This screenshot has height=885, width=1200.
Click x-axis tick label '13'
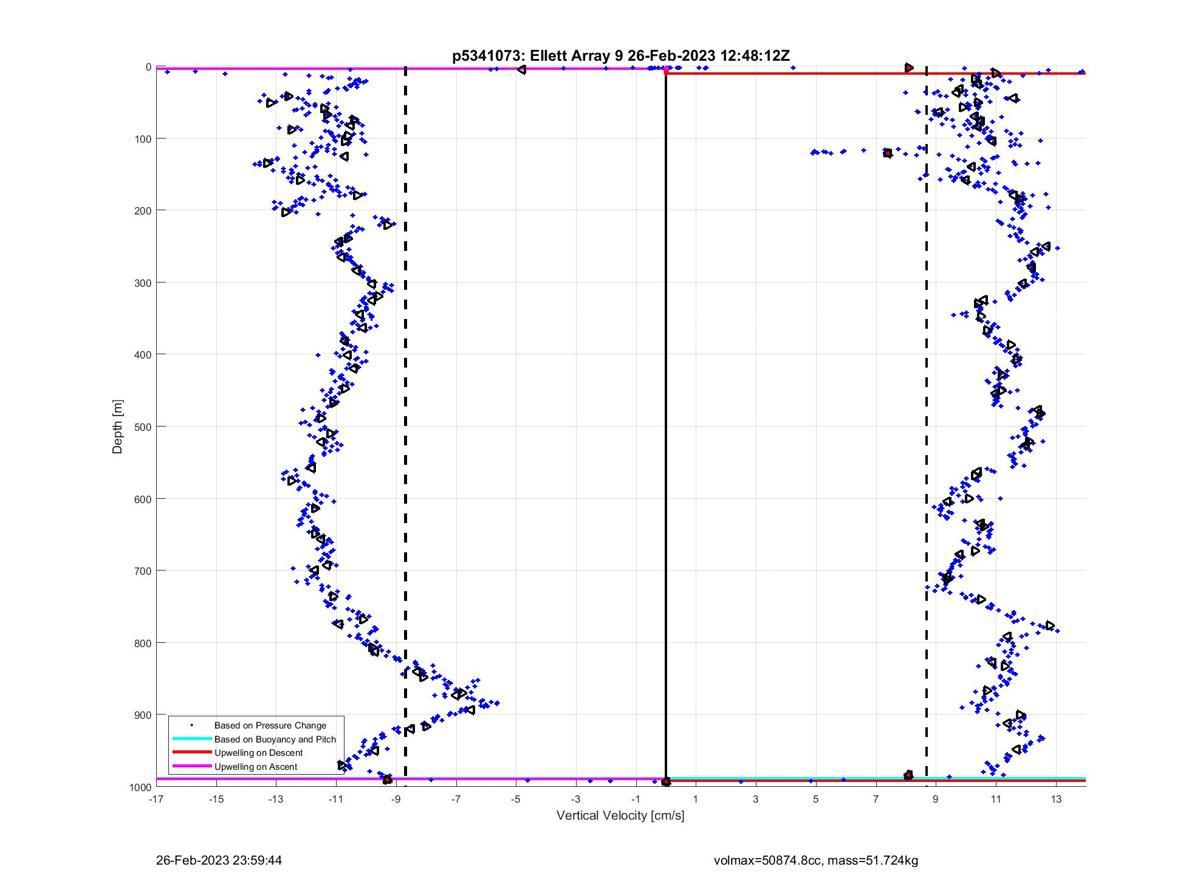click(x=1056, y=799)
